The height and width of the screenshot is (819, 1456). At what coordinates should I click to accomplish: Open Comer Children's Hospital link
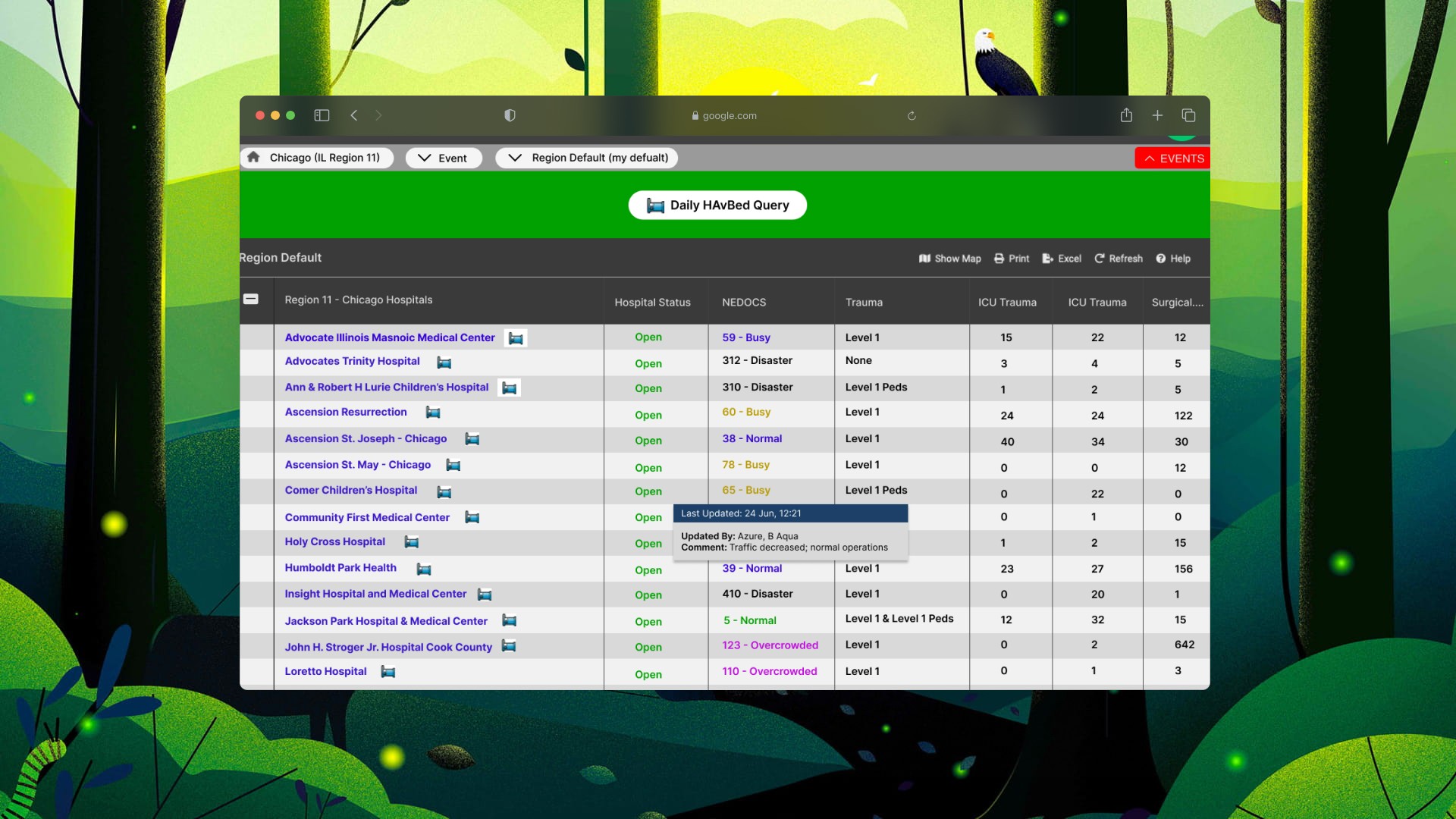pos(351,490)
